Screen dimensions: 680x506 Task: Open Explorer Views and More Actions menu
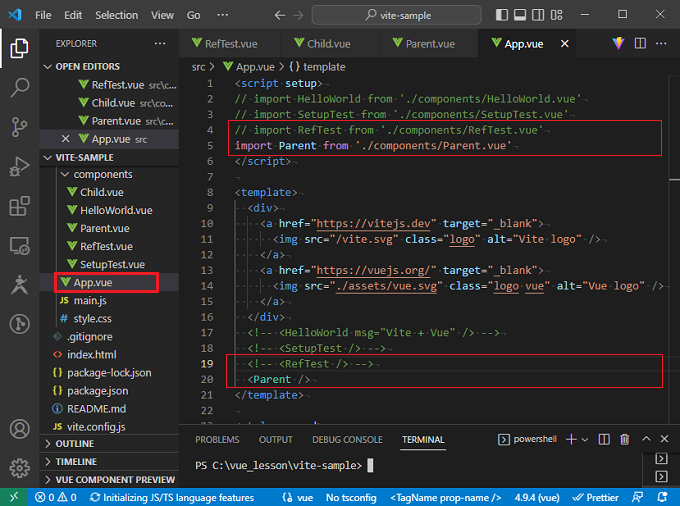(x=160, y=43)
